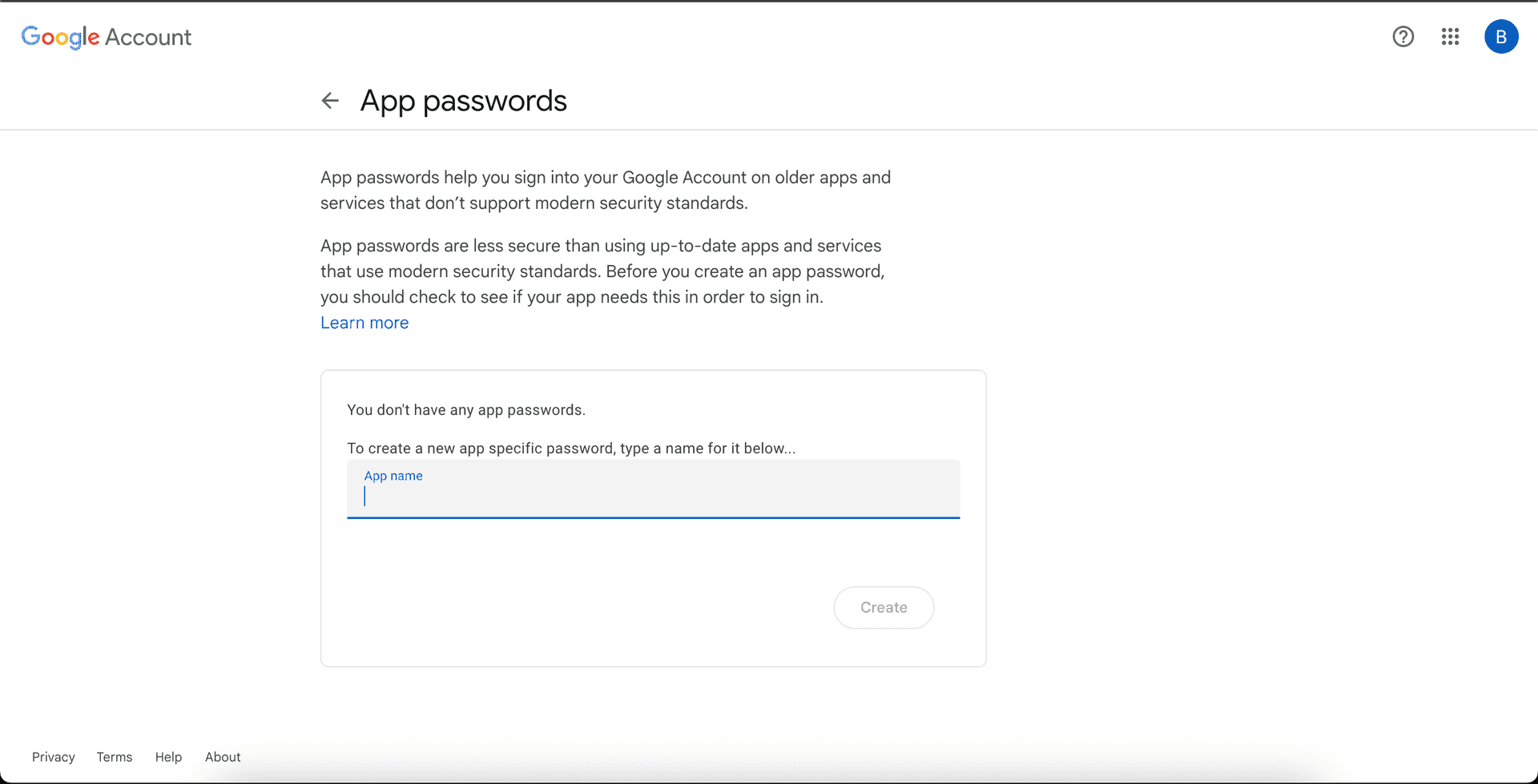Click the App passwords page title

(463, 100)
